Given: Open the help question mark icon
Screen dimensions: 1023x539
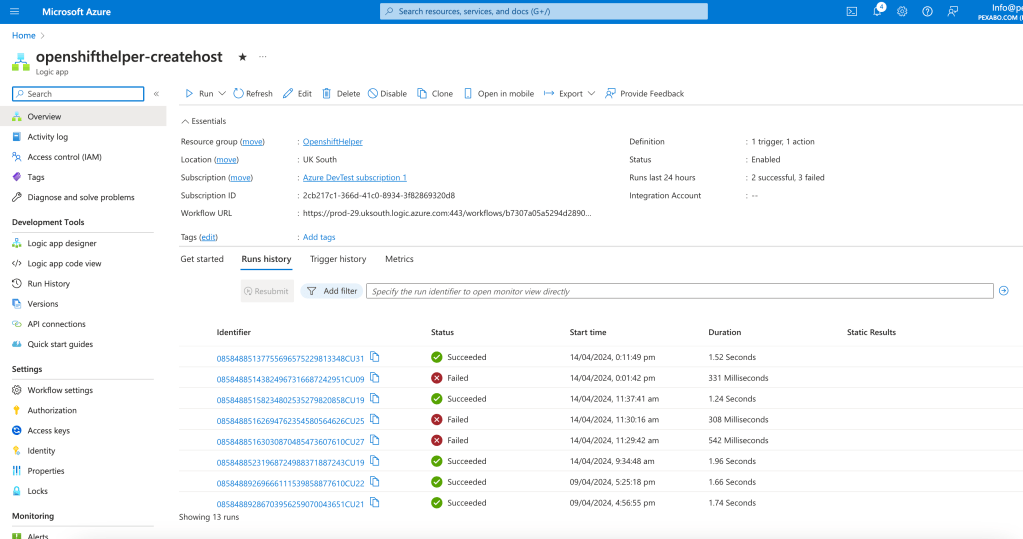Looking at the screenshot, I should (x=927, y=12).
